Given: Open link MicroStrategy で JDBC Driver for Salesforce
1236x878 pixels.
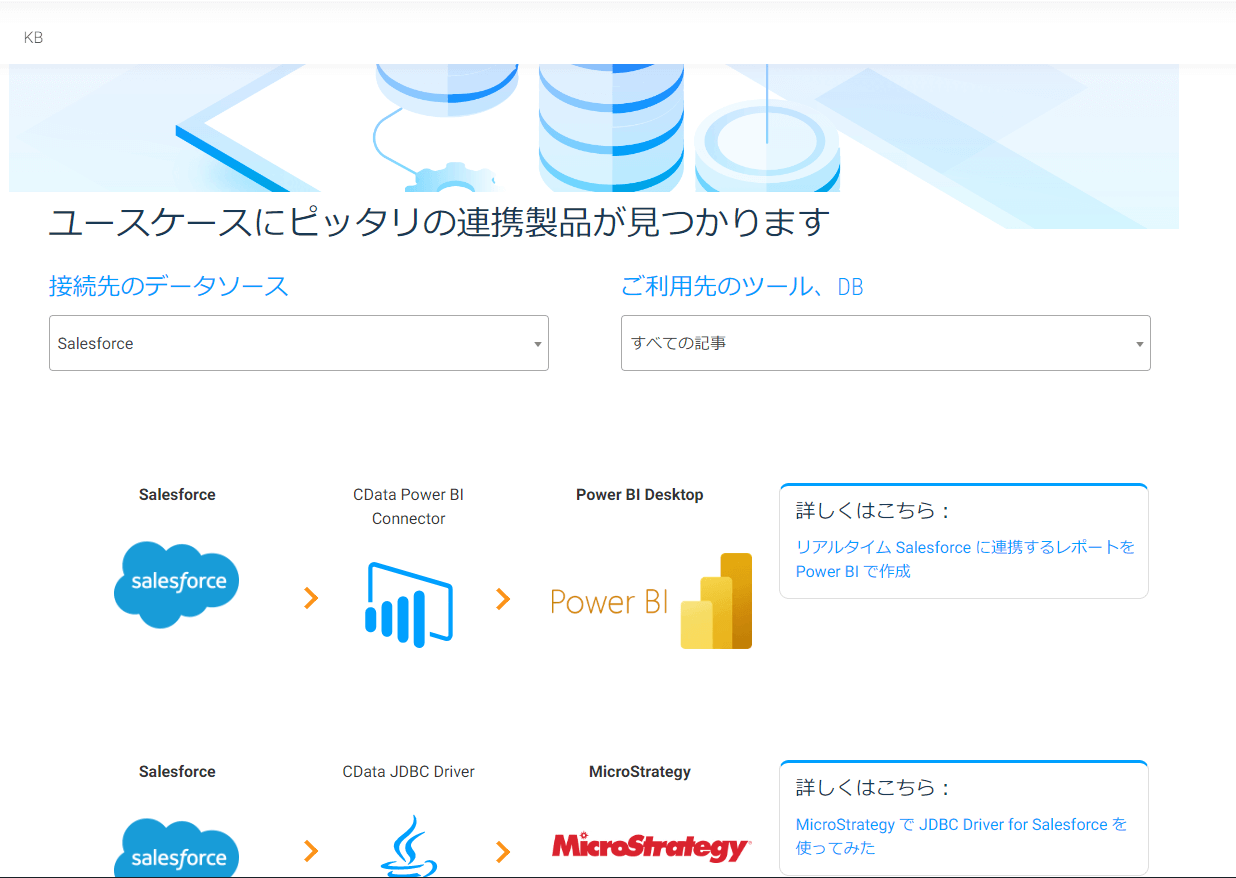Looking at the screenshot, I should [x=961, y=836].
